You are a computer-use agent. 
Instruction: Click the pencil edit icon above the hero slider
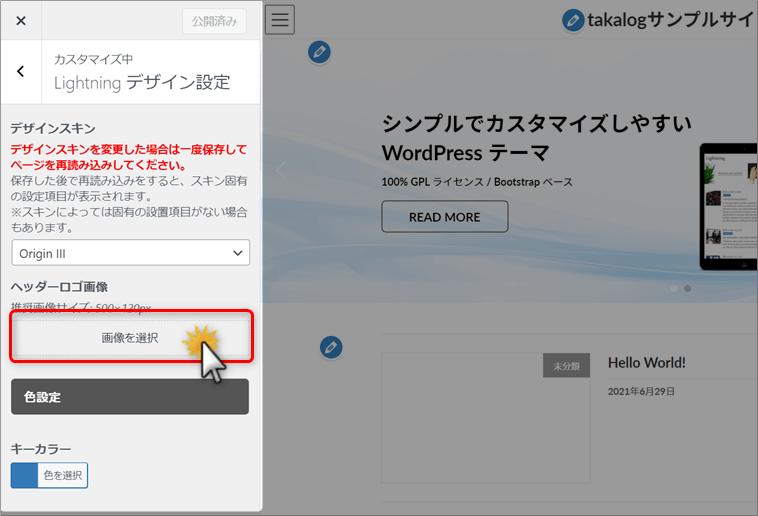point(319,51)
